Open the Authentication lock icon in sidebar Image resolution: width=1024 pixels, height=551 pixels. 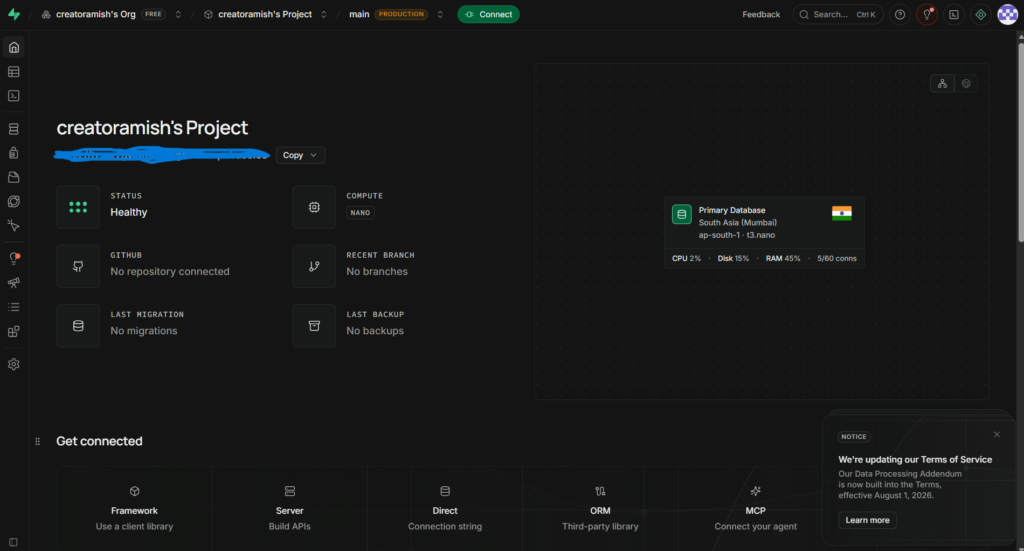(14, 153)
